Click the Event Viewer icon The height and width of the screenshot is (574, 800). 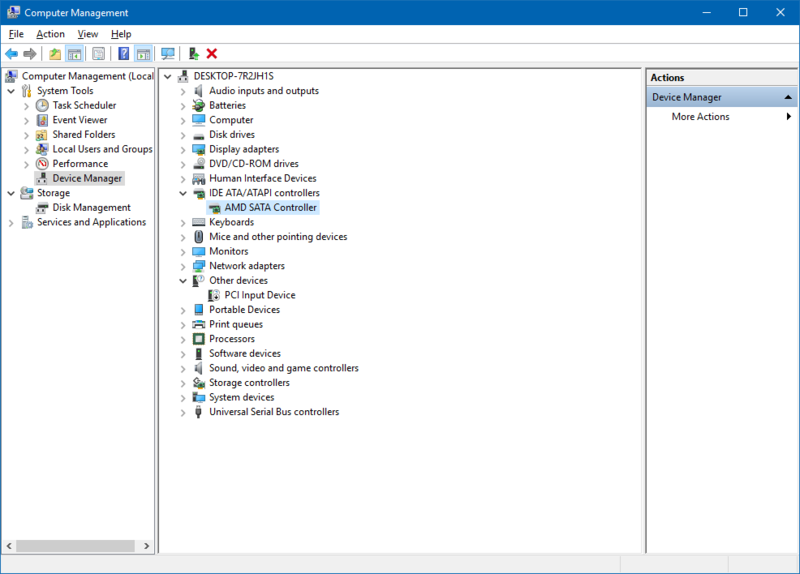[x=42, y=120]
